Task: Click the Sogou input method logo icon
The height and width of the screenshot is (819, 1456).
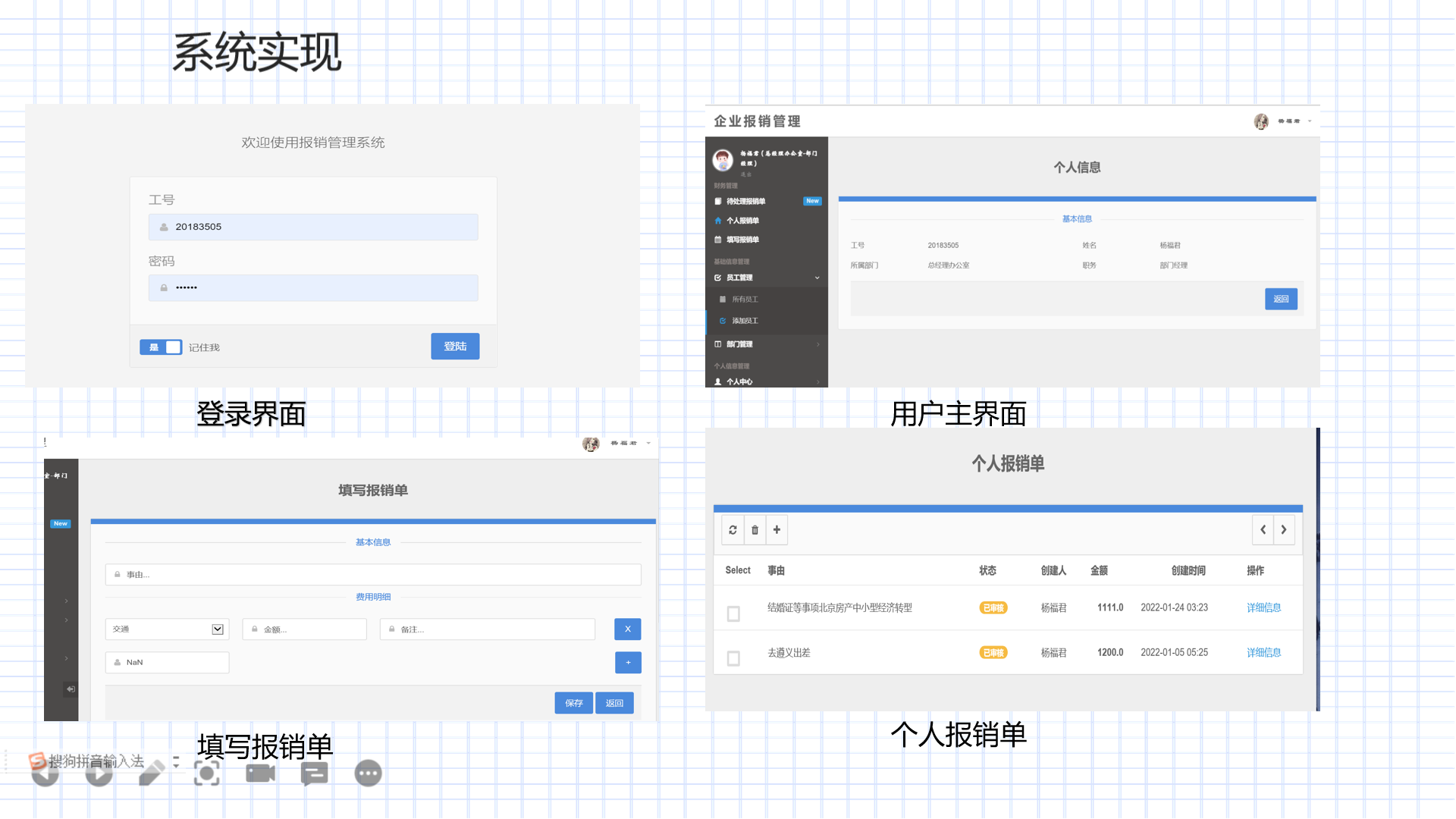Action: point(36,761)
